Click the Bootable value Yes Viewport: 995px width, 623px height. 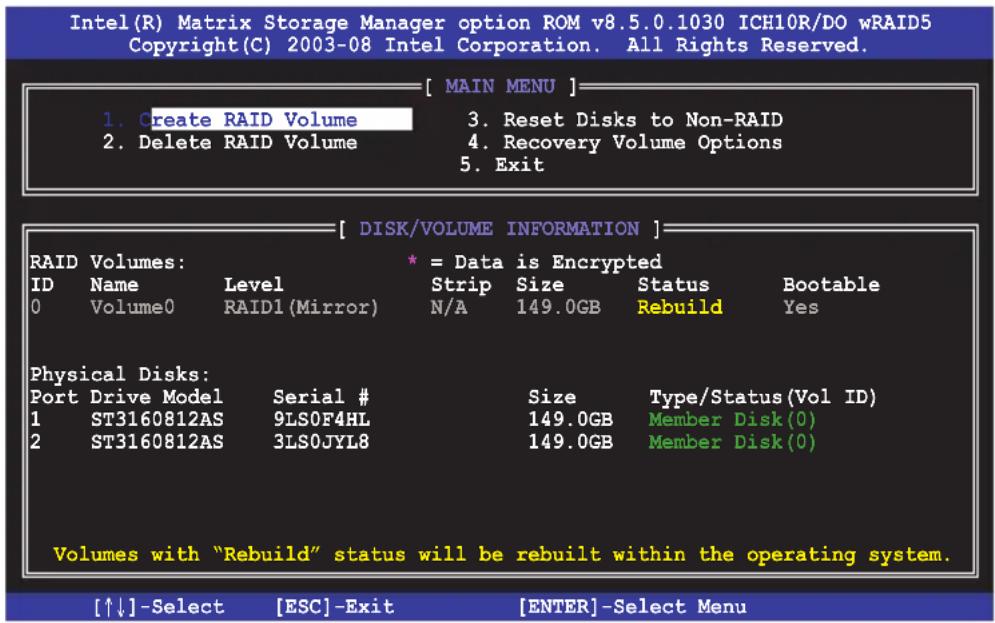(801, 308)
